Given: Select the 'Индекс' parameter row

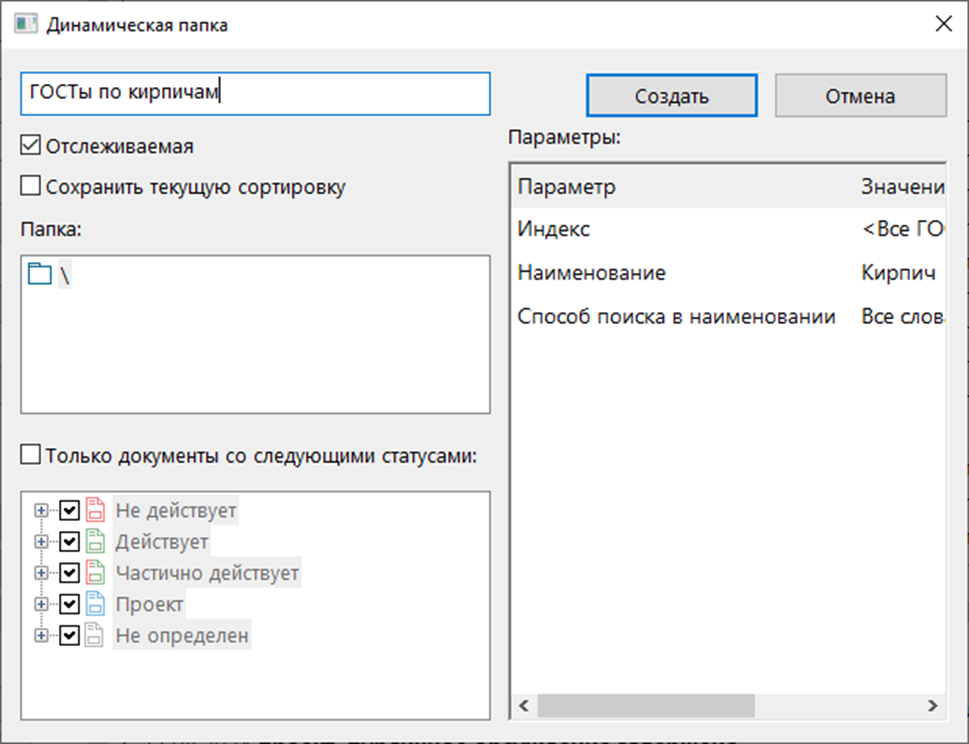Looking at the screenshot, I should pyautogui.click(x=729, y=229).
